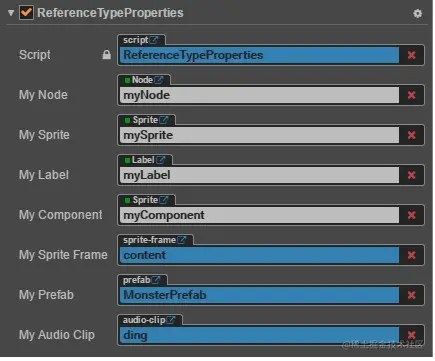Clear the My Label reference with red X

(x=412, y=175)
